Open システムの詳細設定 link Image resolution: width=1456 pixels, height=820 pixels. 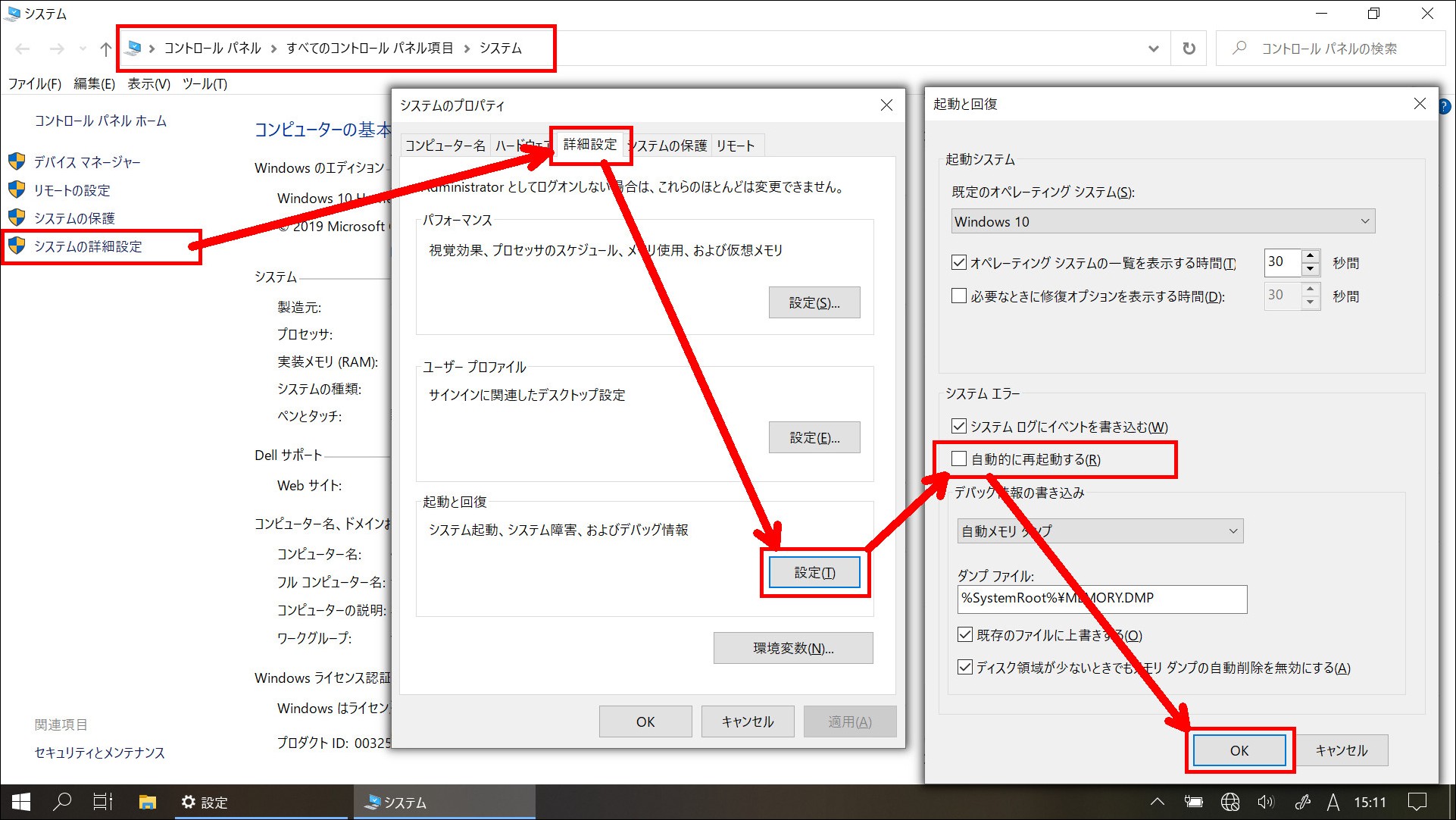coord(88,246)
